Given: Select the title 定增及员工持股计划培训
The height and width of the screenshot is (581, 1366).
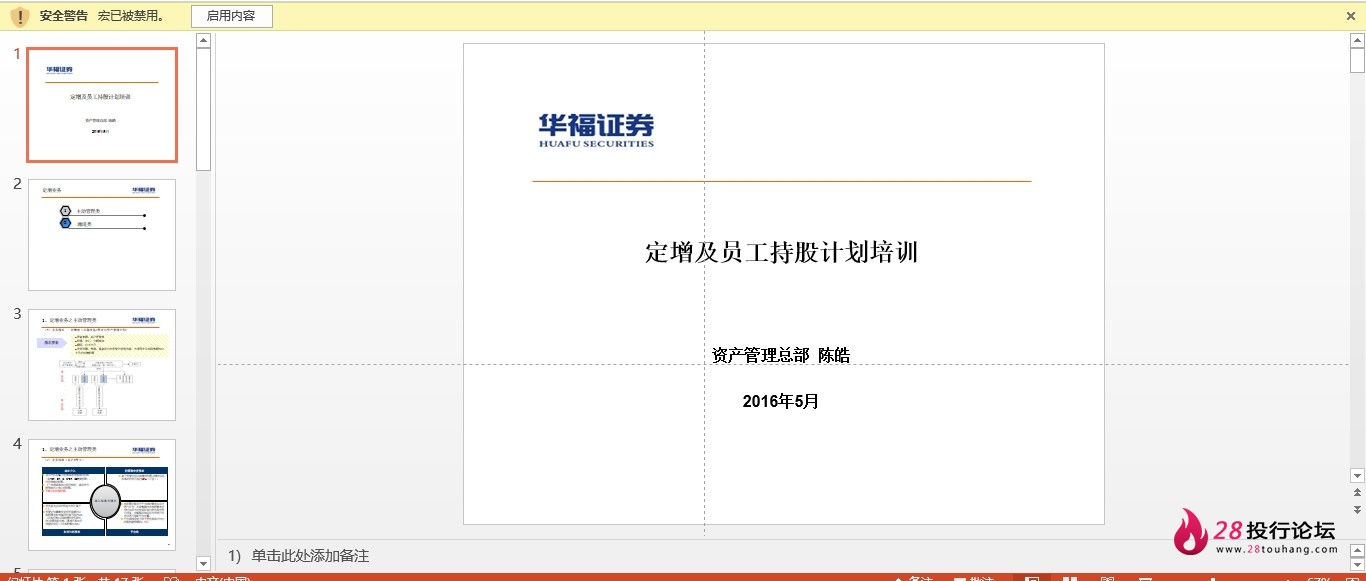Looking at the screenshot, I should 782,252.
